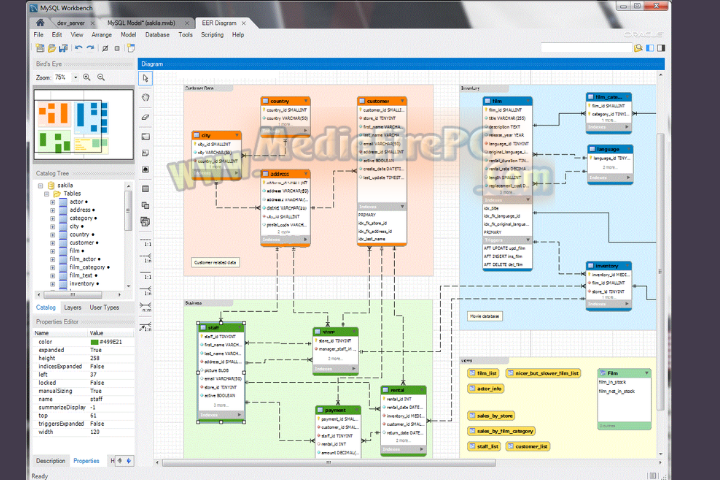
Task: Open the Scripting menu
Action: click(x=212, y=34)
